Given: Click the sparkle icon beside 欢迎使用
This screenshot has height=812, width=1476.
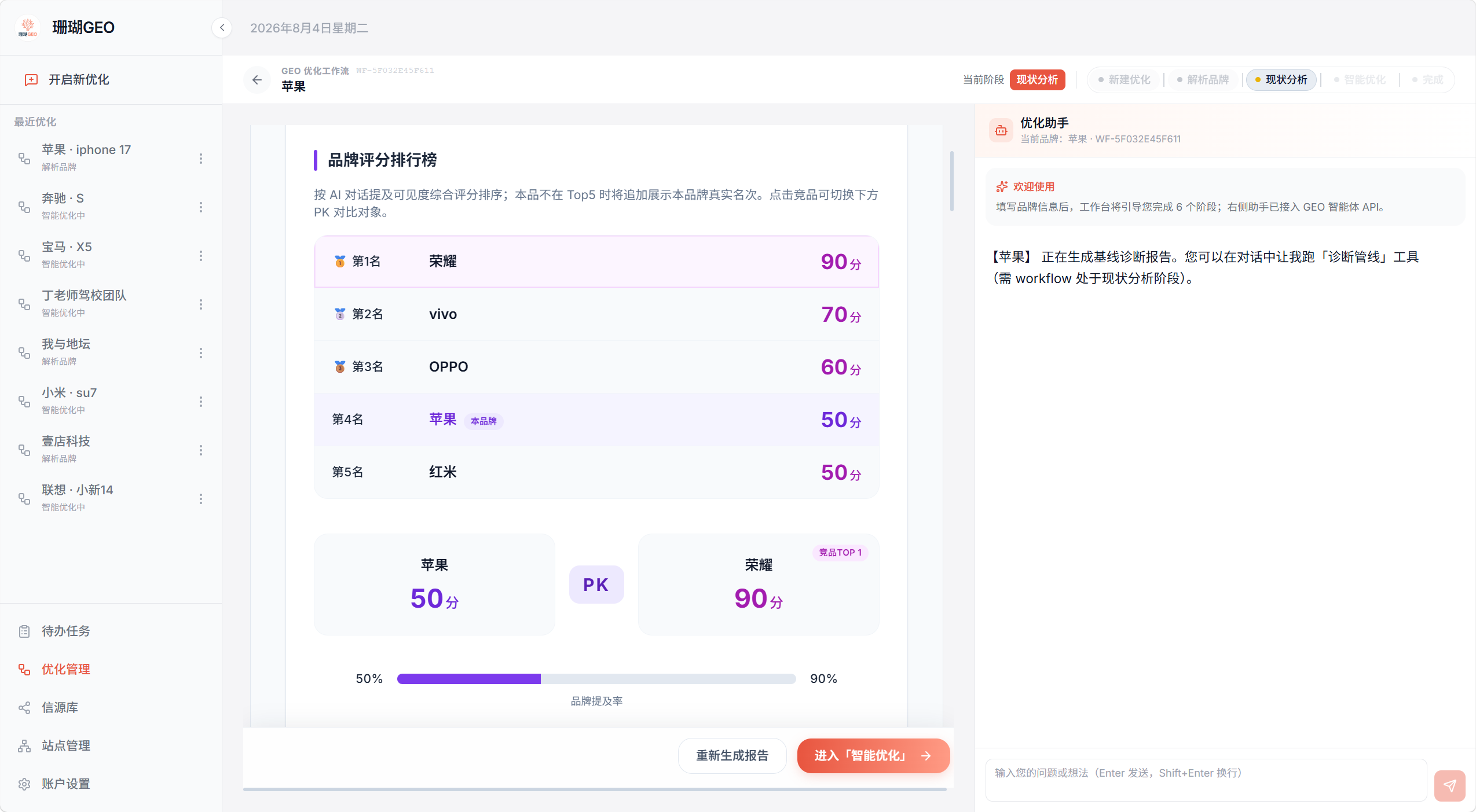Looking at the screenshot, I should point(1002,187).
